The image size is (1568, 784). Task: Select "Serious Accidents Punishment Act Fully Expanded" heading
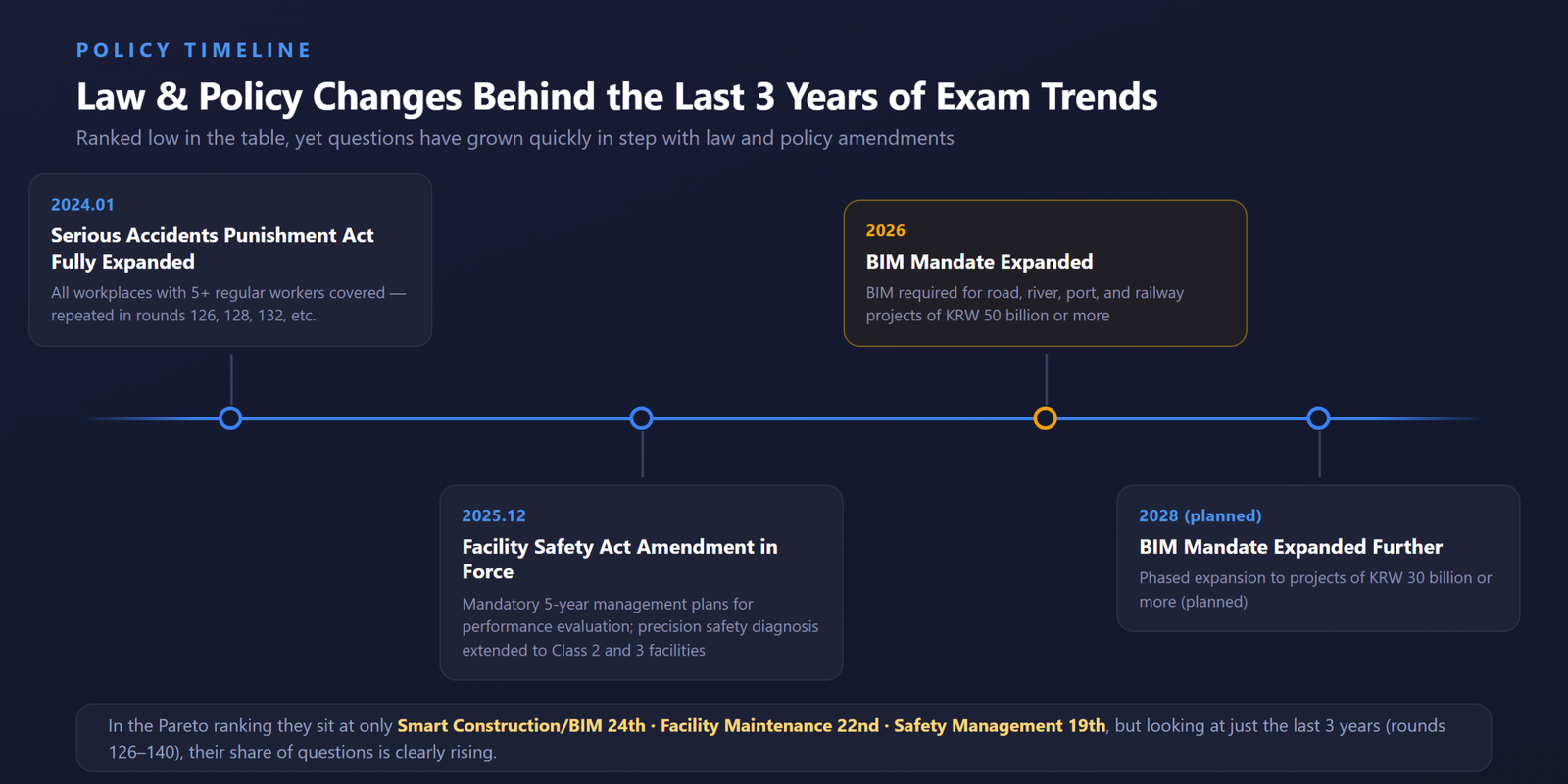(213, 248)
